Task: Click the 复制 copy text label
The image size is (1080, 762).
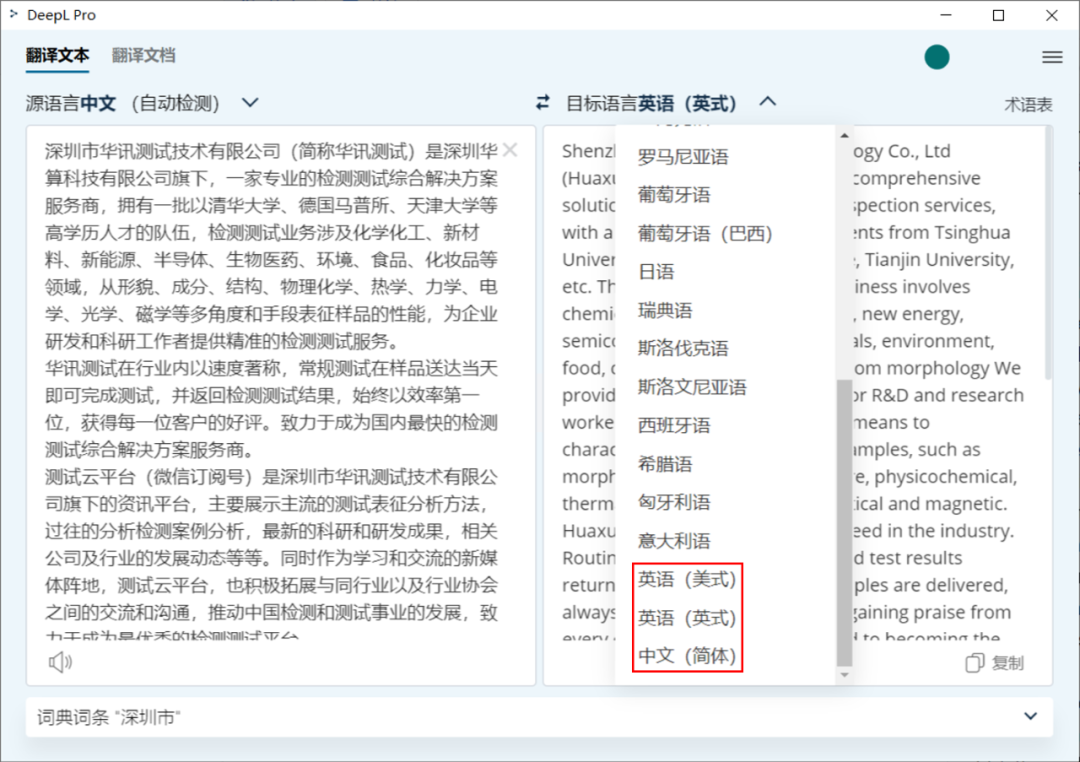Action: pos(1008,663)
